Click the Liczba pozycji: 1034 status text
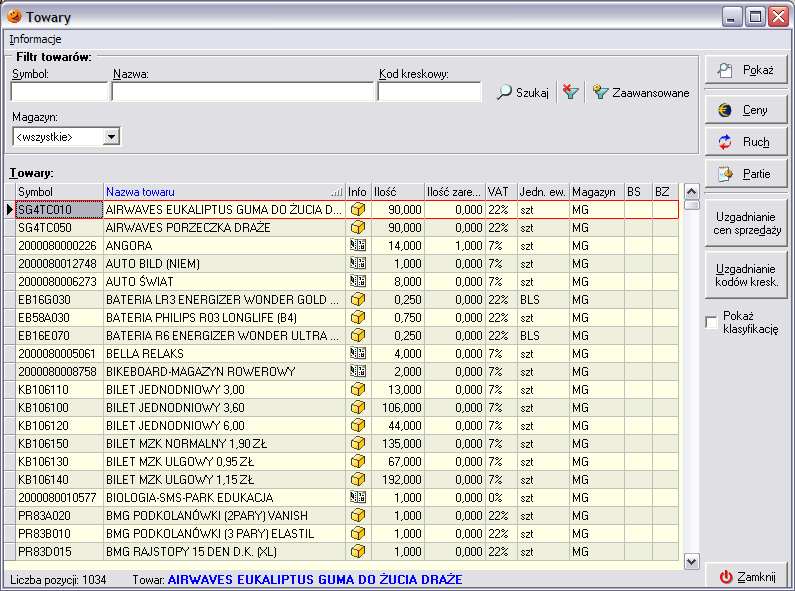The height and width of the screenshot is (591, 795). click(58, 579)
